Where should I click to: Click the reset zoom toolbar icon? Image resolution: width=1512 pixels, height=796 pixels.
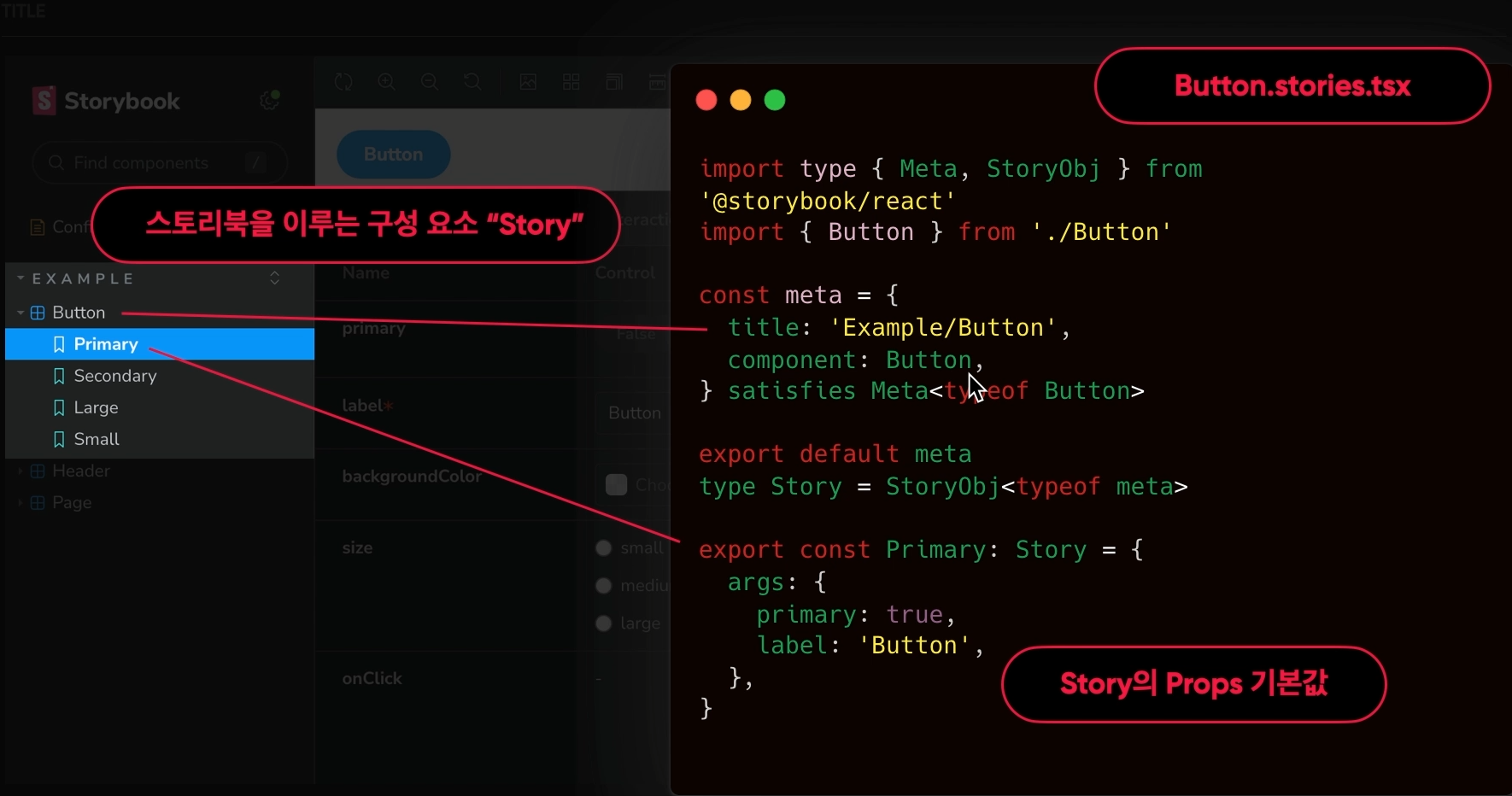coord(472,82)
